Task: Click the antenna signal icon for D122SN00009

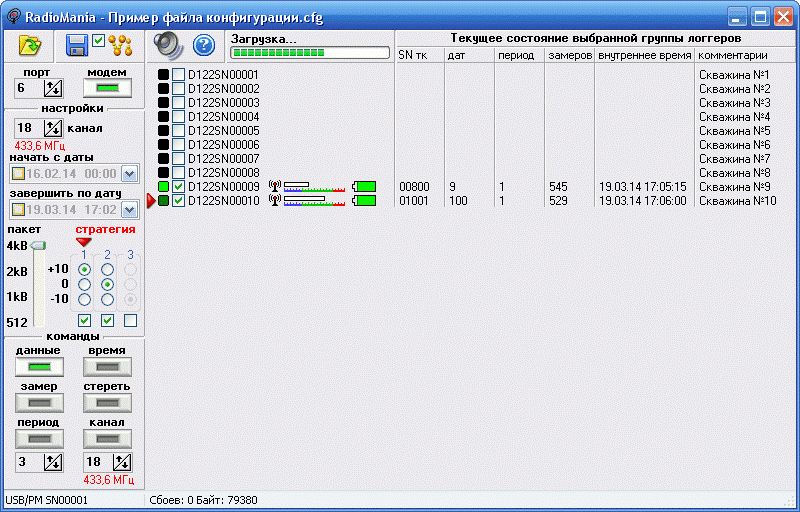Action: click(x=275, y=187)
